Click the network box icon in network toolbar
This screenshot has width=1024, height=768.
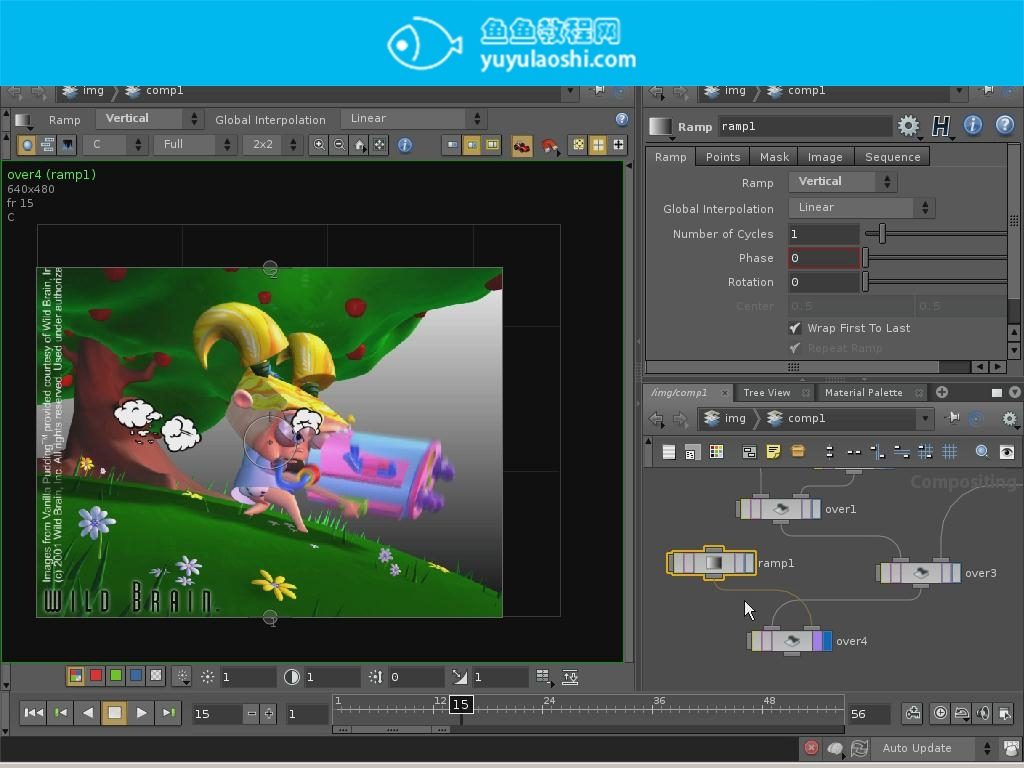pos(750,452)
